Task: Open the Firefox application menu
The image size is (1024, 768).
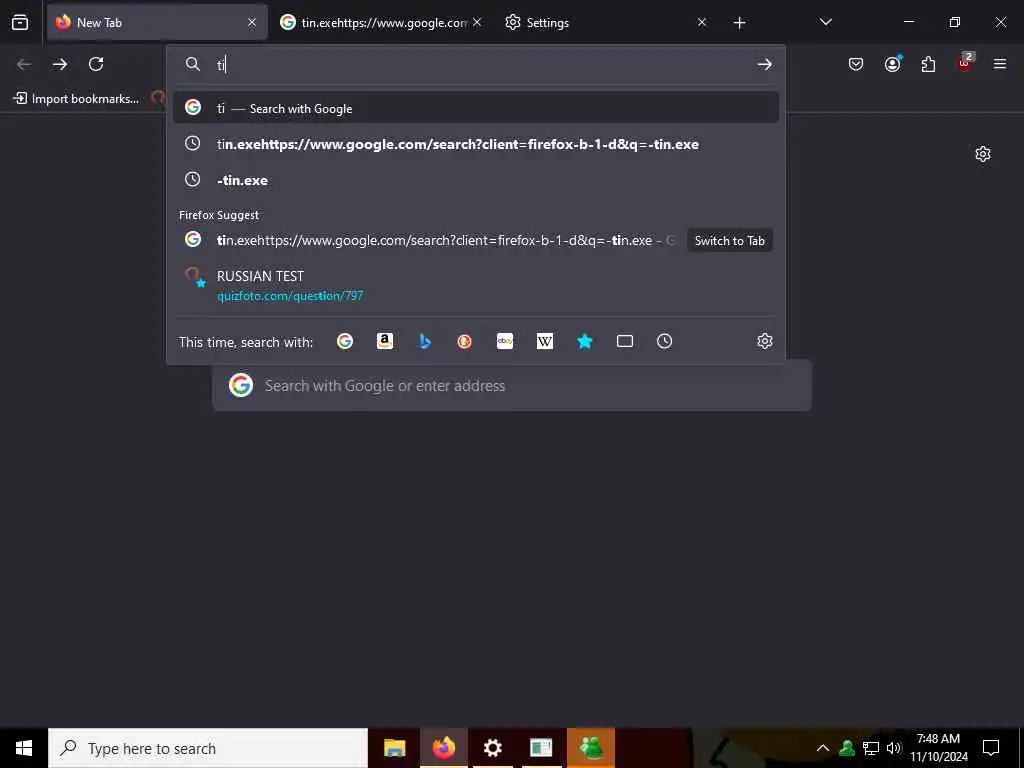Action: click(x=1000, y=64)
